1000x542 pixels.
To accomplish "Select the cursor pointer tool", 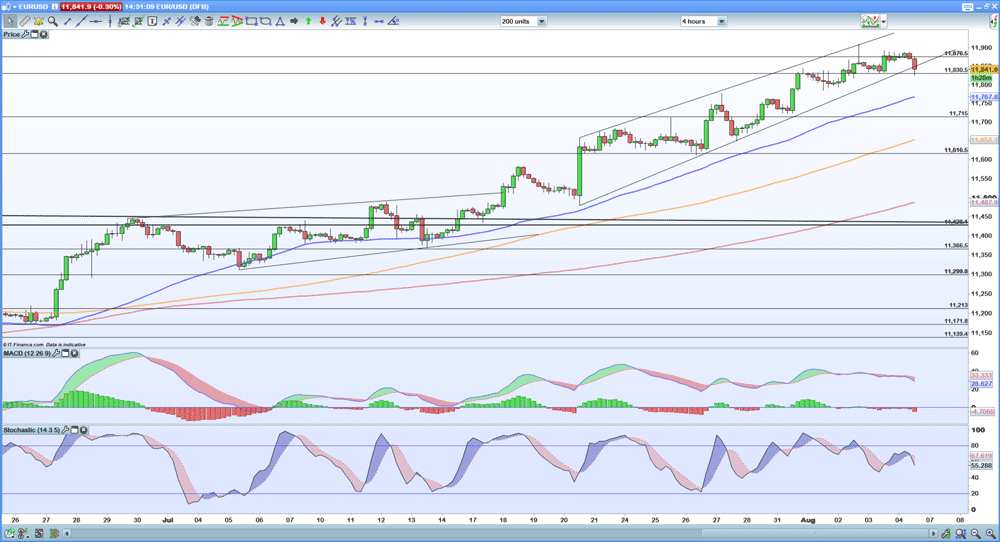I will coord(10,21).
